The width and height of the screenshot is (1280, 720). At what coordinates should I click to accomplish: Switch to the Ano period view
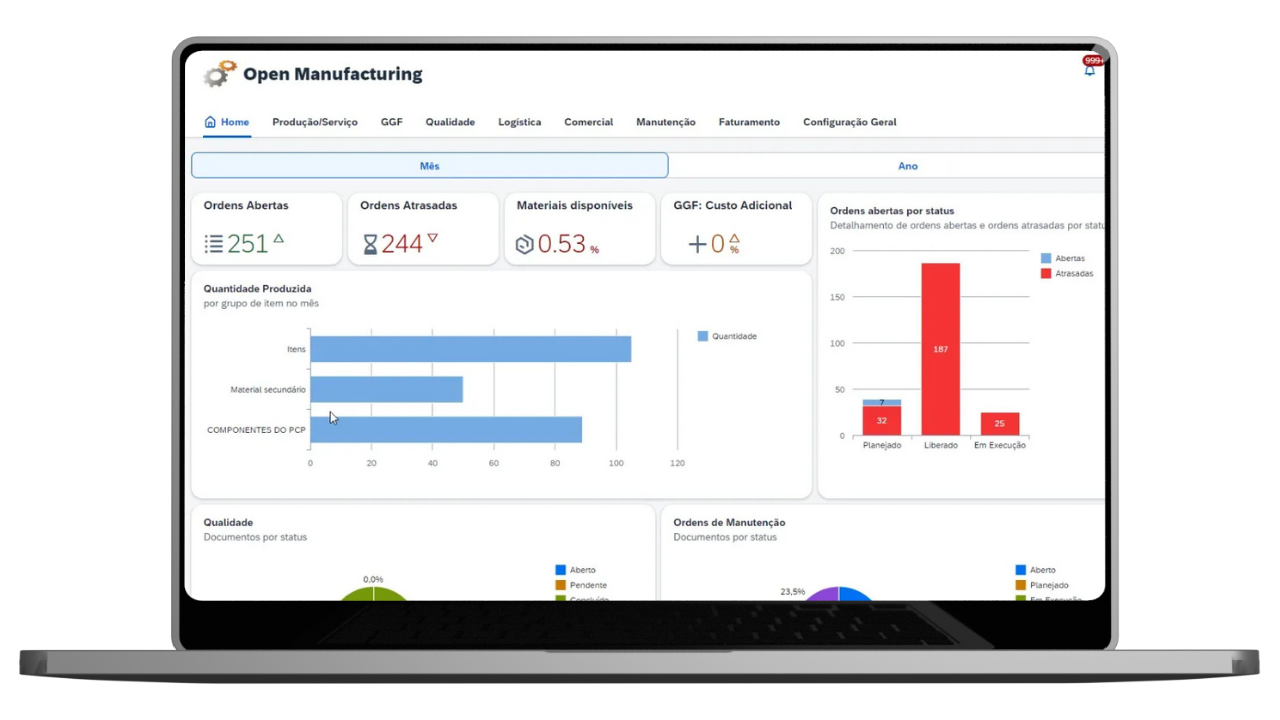point(907,166)
